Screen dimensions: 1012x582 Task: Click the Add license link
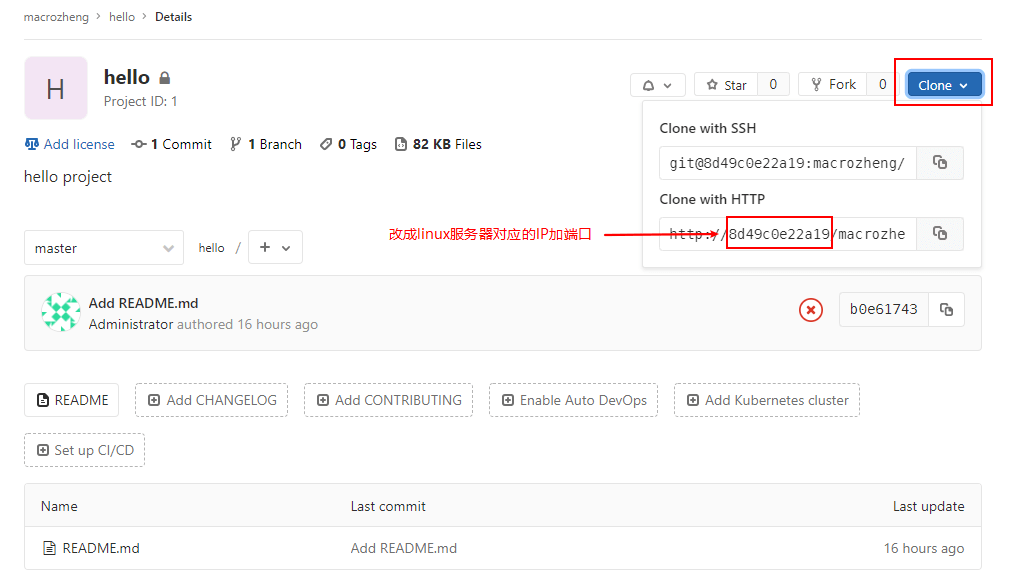[70, 144]
